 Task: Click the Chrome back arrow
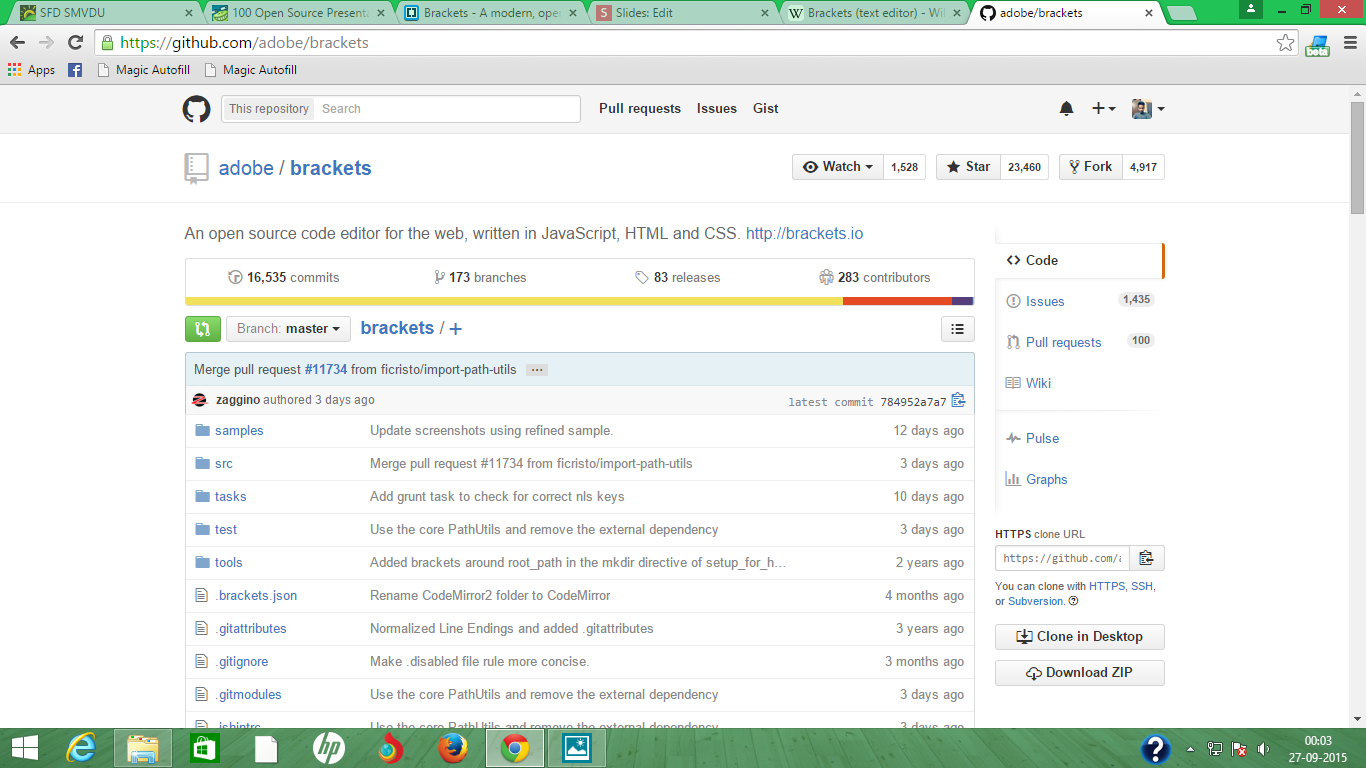click(x=17, y=43)
